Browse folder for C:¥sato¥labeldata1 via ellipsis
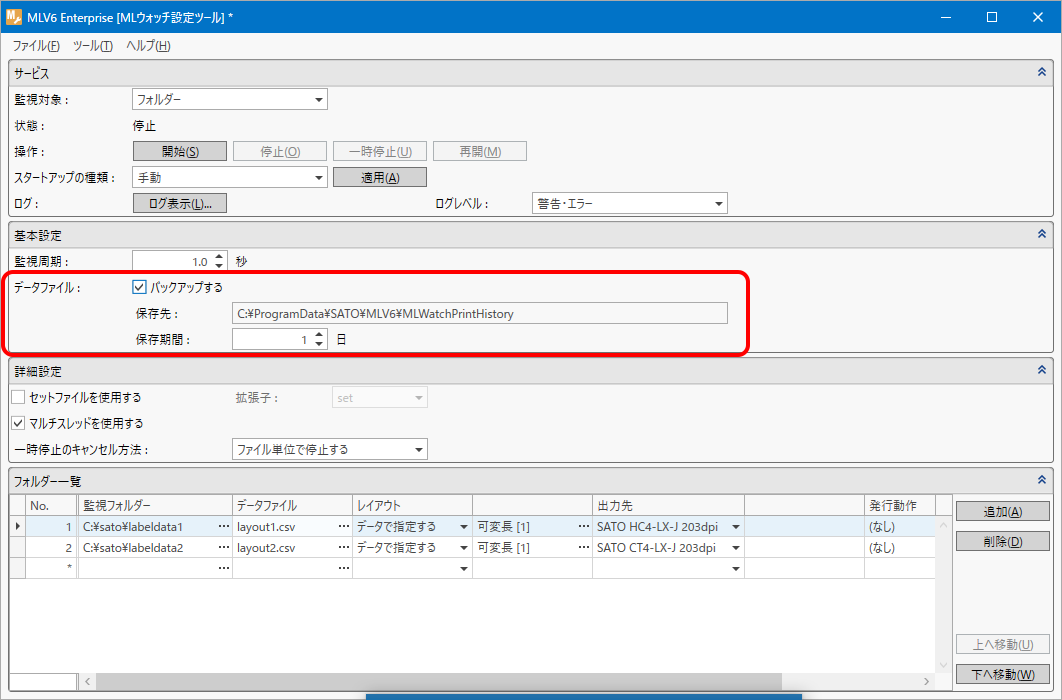Image resolution: width=1062 pixels, height=700 pixels. pyautogui.click(x=224, y=526)
